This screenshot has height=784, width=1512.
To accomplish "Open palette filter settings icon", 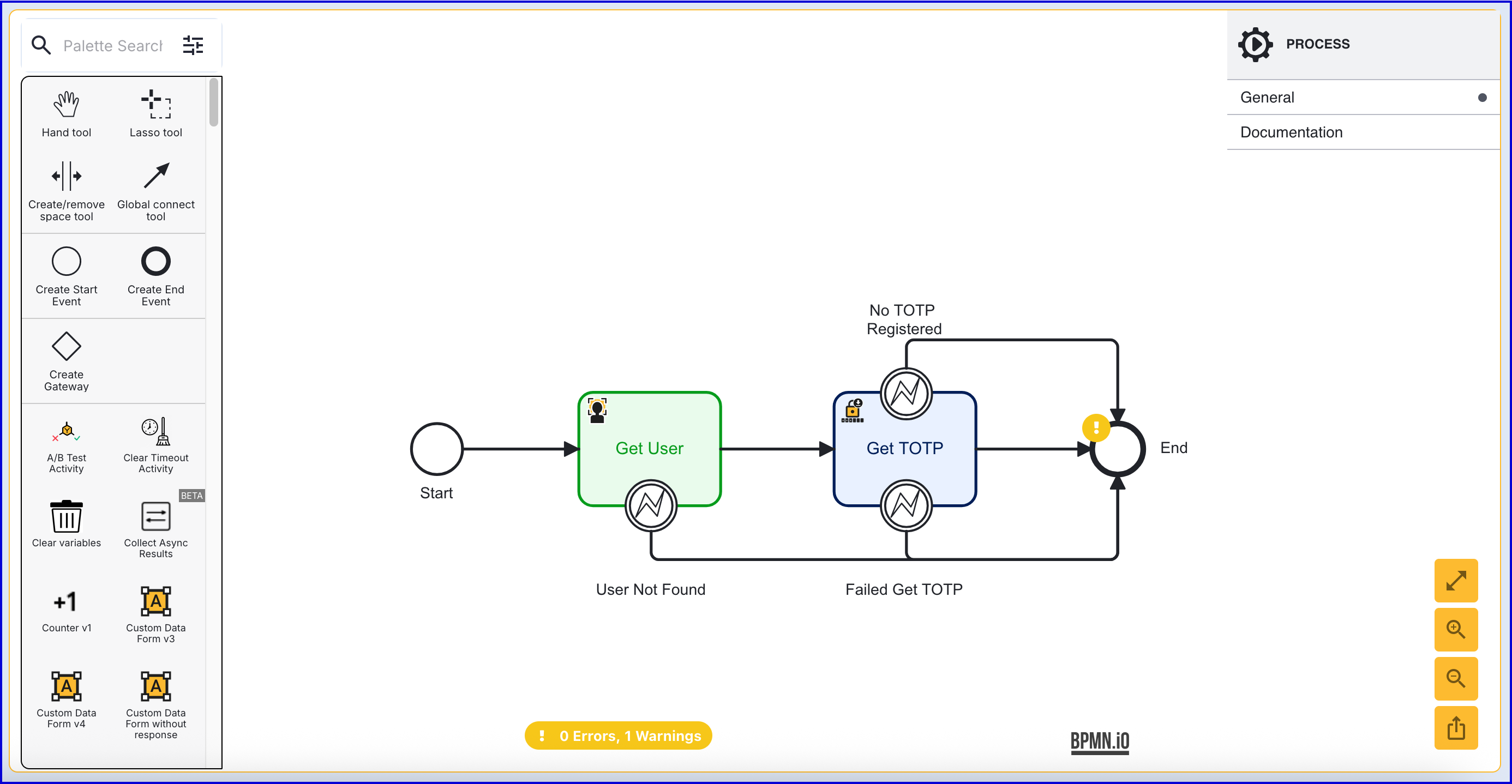I will (193, 45).
